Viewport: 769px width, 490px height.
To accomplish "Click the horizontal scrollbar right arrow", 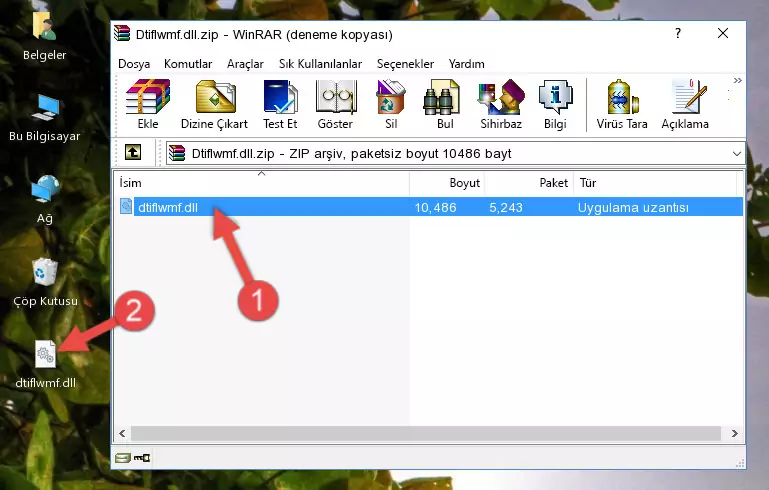I will pyautogui.click(x=735, y=434).
